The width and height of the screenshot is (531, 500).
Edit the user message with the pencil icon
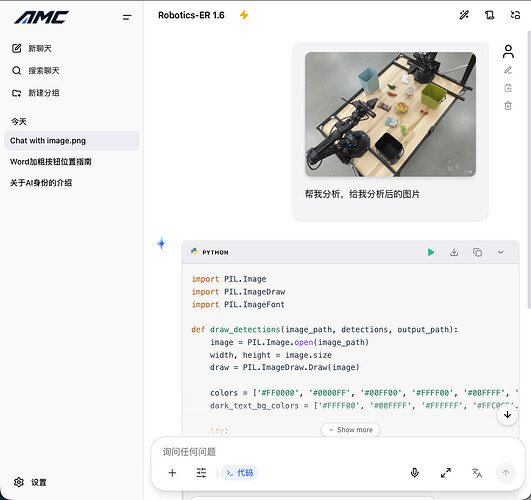pos(508,70)
